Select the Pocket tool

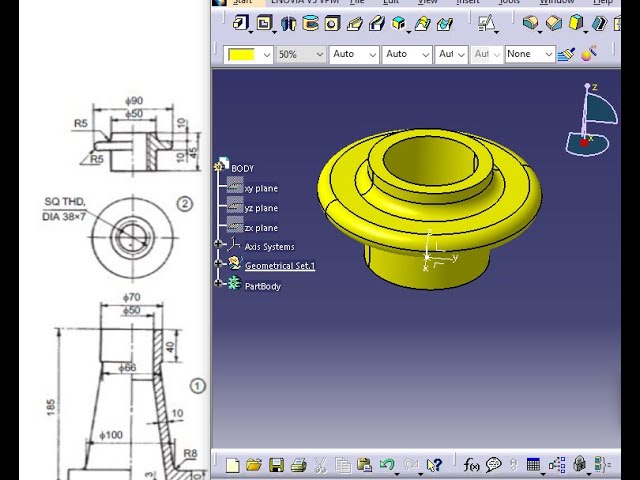[264, 23]
